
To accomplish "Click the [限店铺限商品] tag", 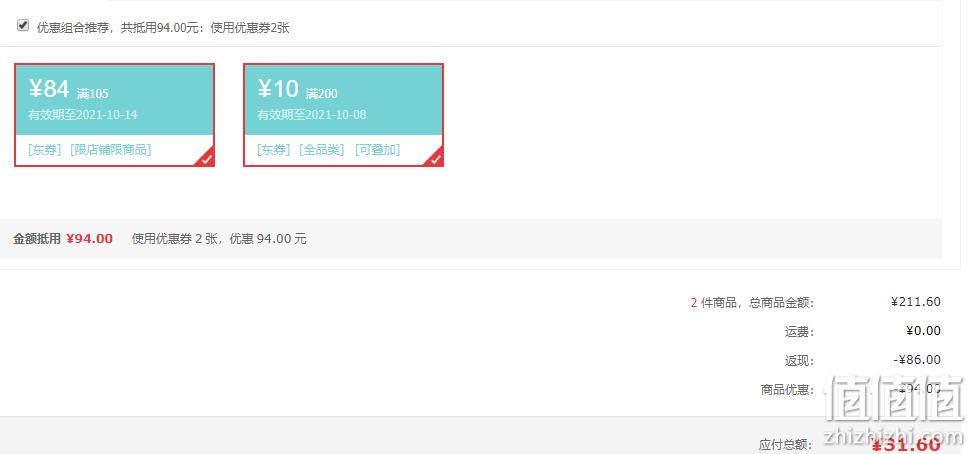I will (x=110, y=149).
